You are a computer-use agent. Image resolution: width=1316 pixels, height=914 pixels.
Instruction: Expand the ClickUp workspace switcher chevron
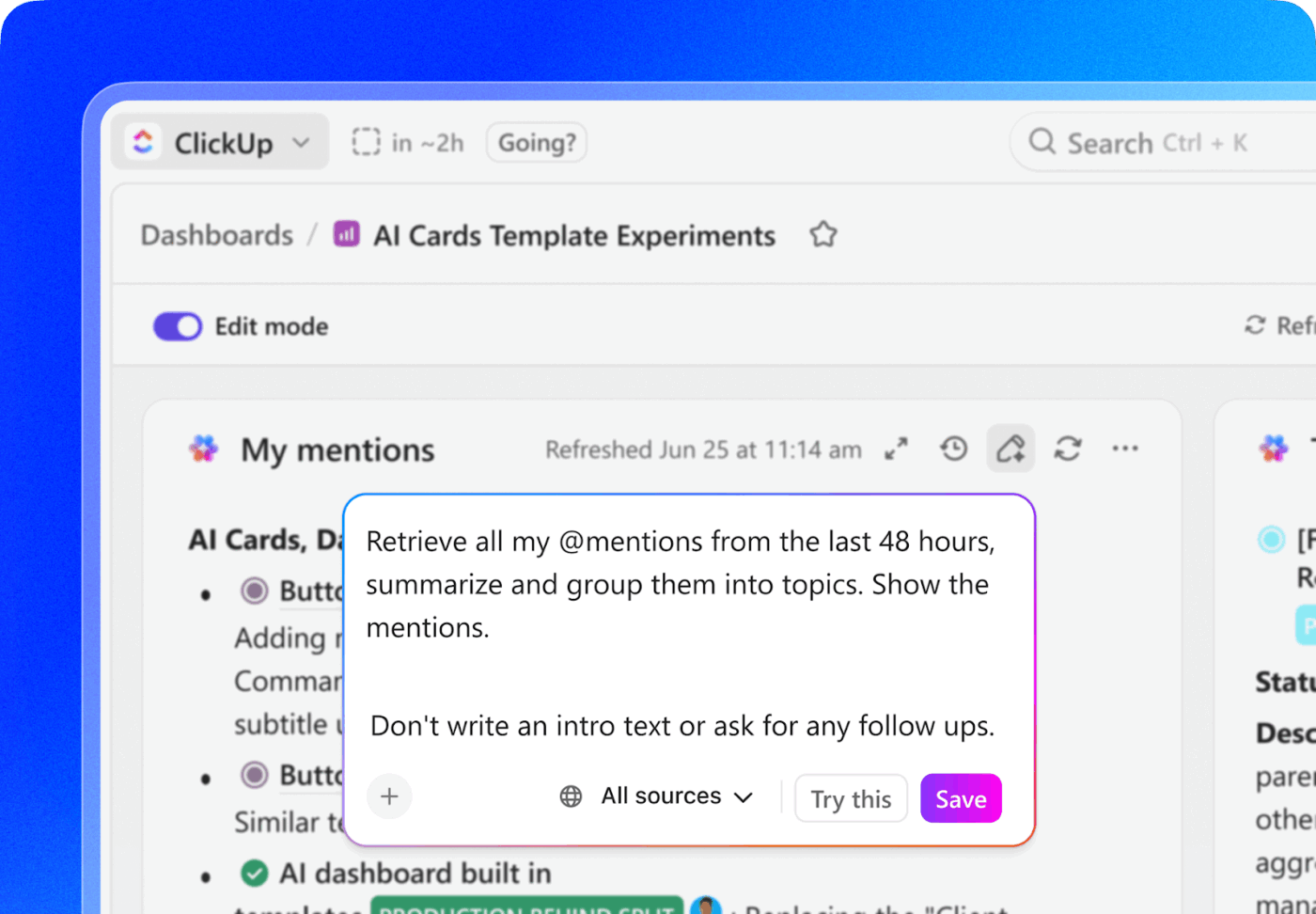pos(300,142)
